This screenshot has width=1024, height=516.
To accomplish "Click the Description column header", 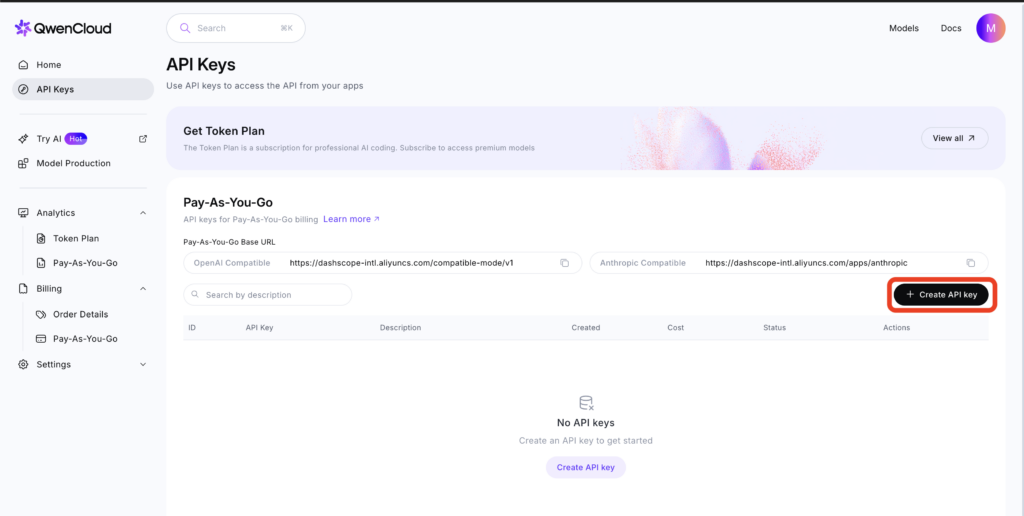I will [x=400, y=327].
